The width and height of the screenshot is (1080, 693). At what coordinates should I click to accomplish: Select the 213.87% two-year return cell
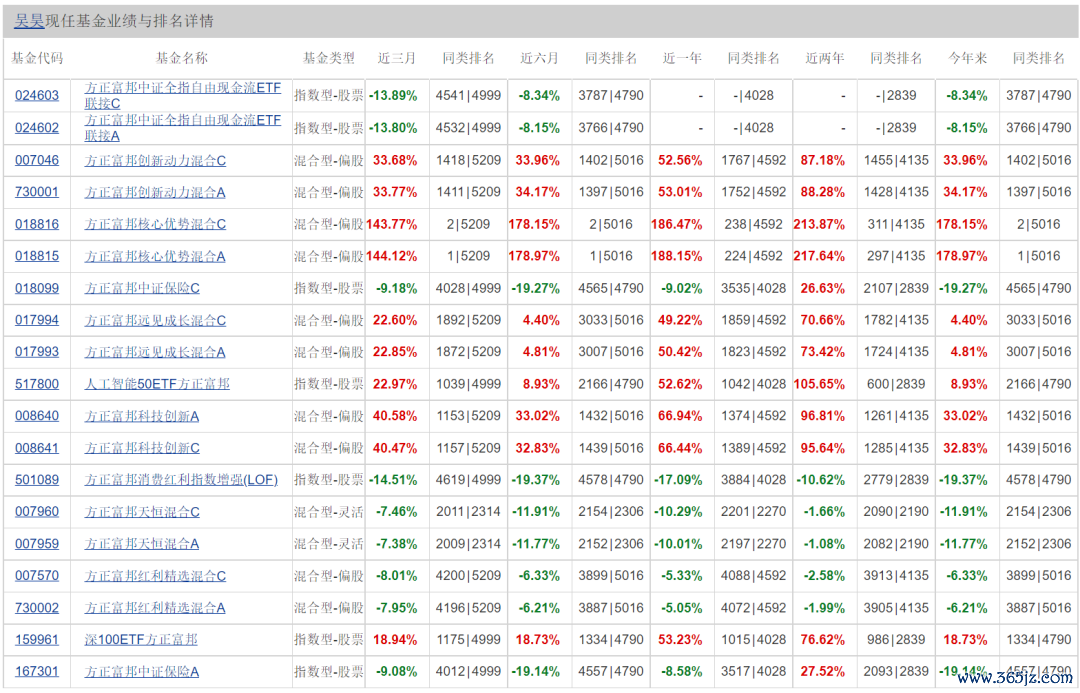(819, 225)
